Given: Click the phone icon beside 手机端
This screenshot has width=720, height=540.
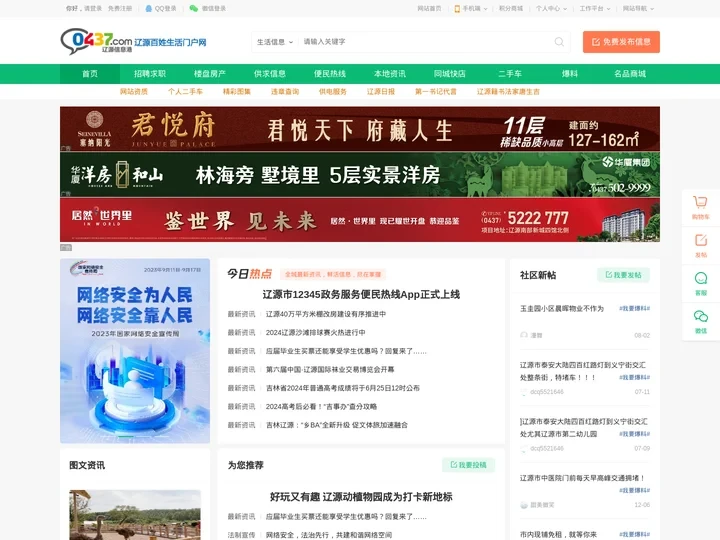Looking at the screenshot, I should point(457,8).
